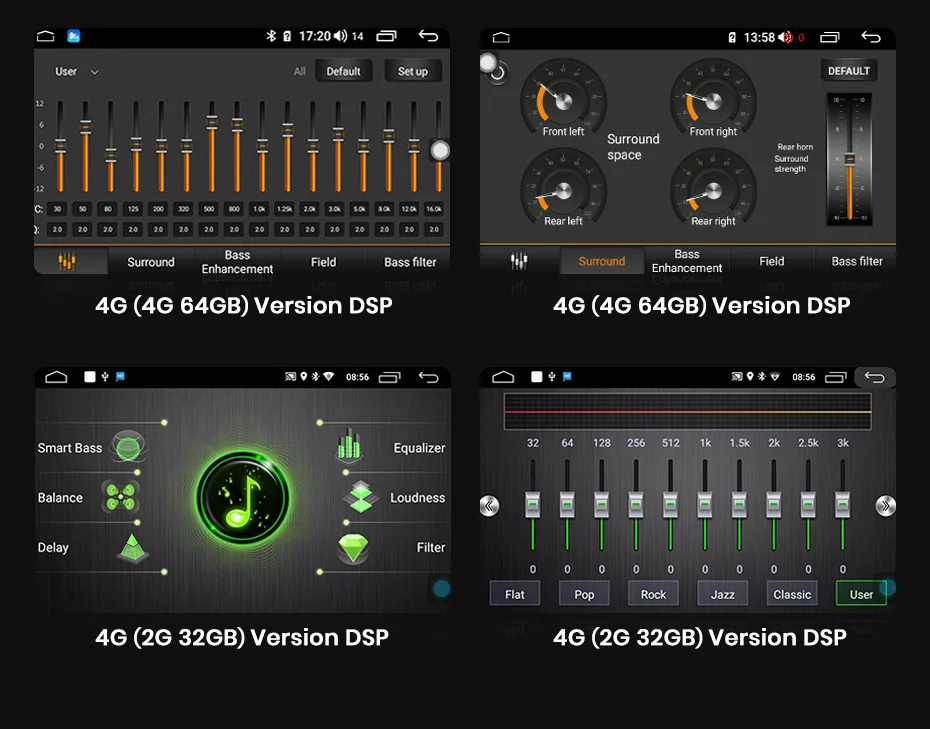Click the 50 Hz band slider
930x729 pixels.
85,146
